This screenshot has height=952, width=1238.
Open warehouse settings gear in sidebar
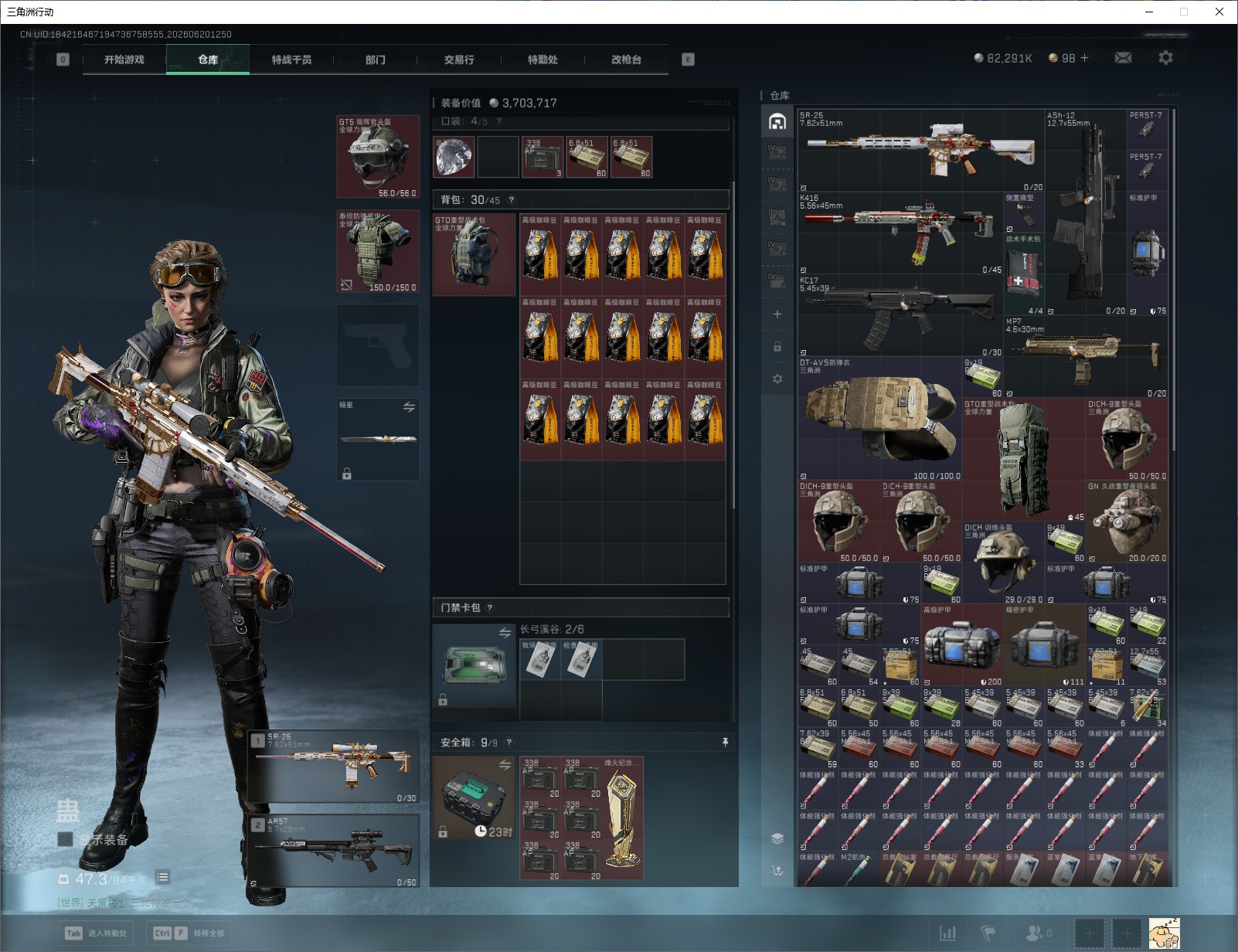(777, 379)
